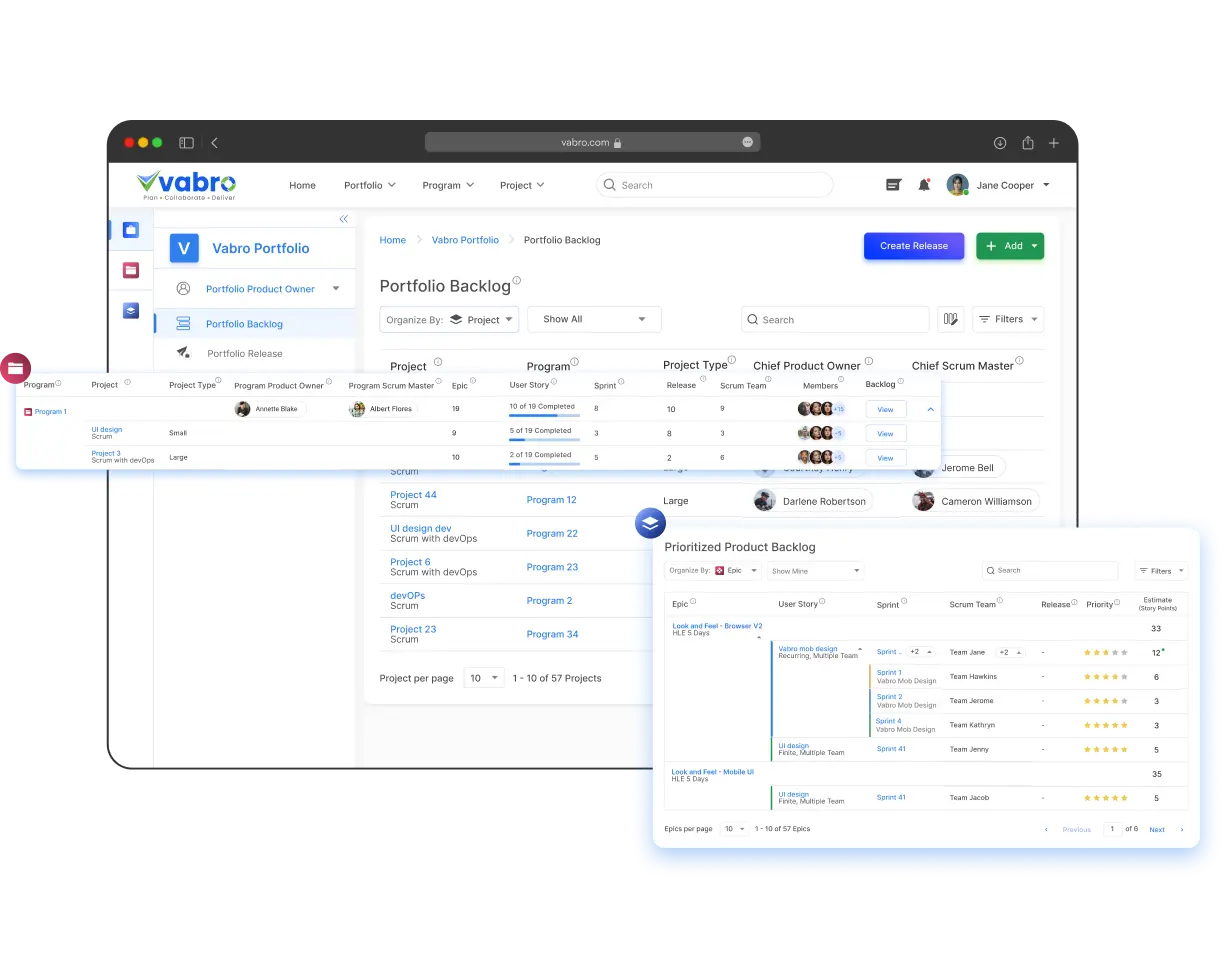Image resolution: width=1224 pixels, height=971 pixels.
Task: Click the Create Release button
Action: click(x=913, y=246)
